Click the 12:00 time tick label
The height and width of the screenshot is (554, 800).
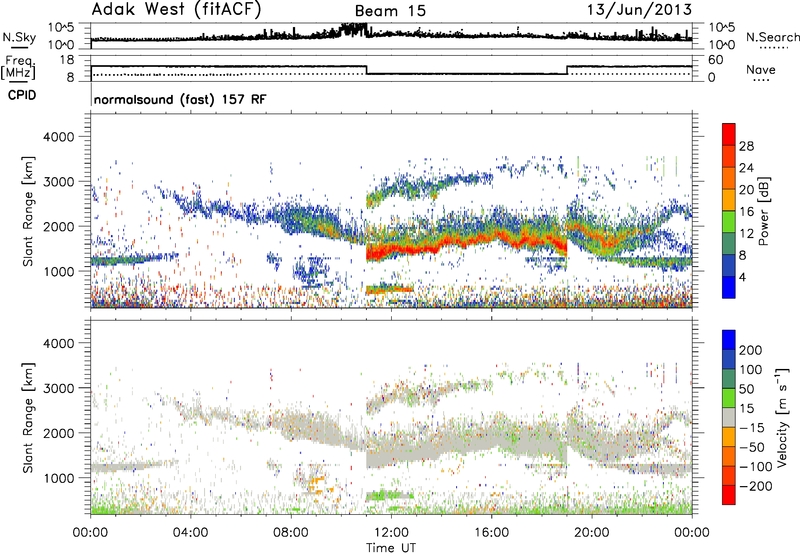pyautogui.click(x=391, y=533)
